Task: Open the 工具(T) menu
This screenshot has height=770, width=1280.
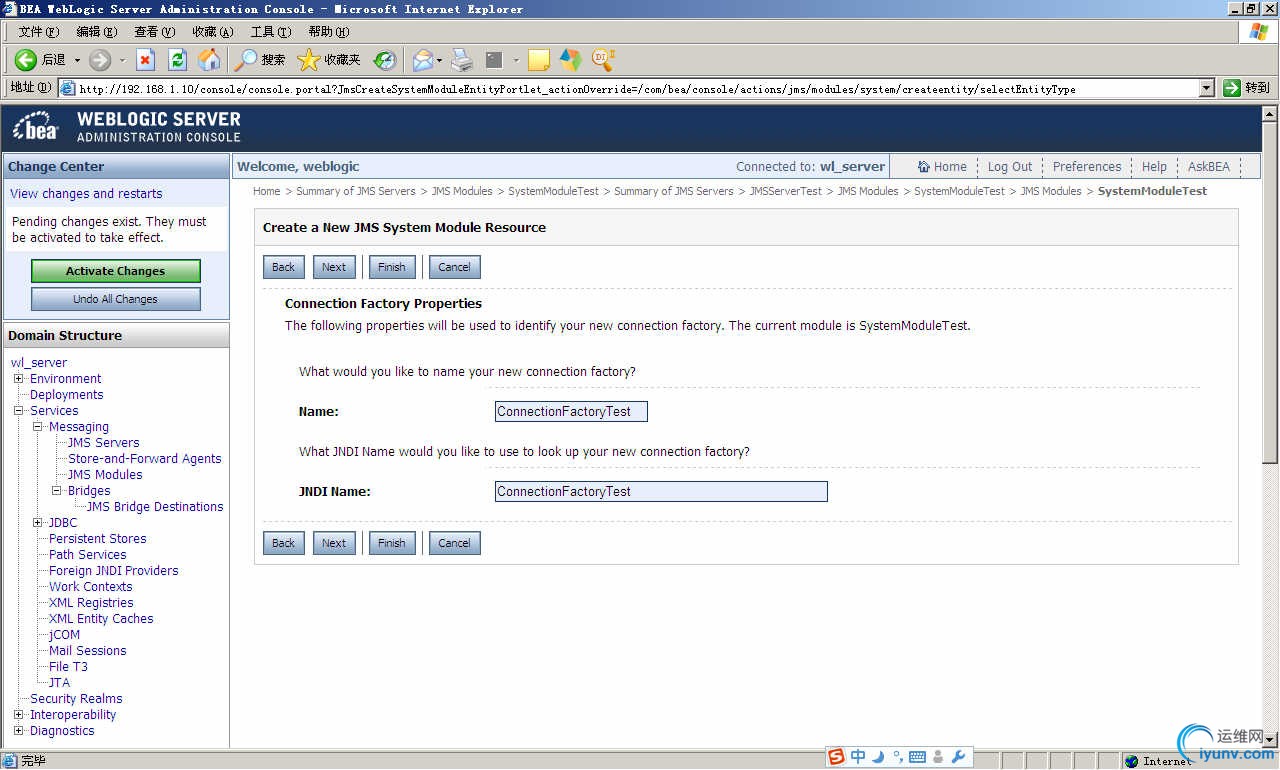Action: click(270, 32)
